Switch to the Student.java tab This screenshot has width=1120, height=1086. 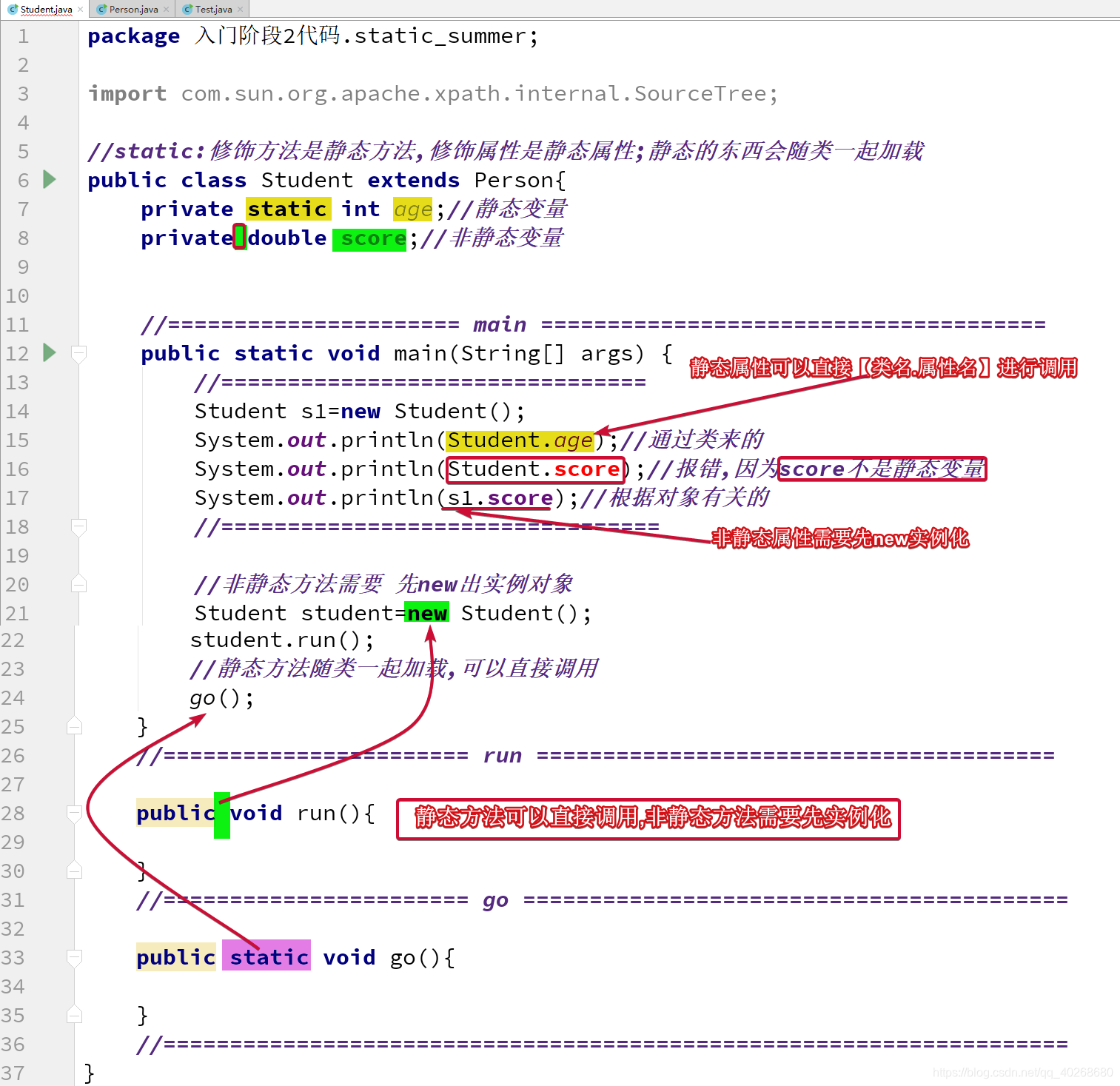click(46, 9)
